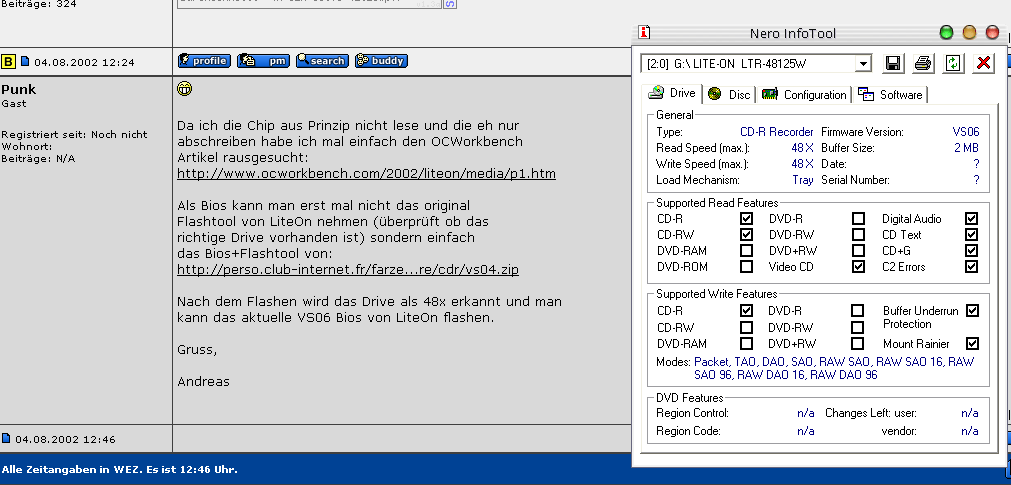Click the Region Control n/a value
This screenshot has height=485, width=1011.
point(806,413)
